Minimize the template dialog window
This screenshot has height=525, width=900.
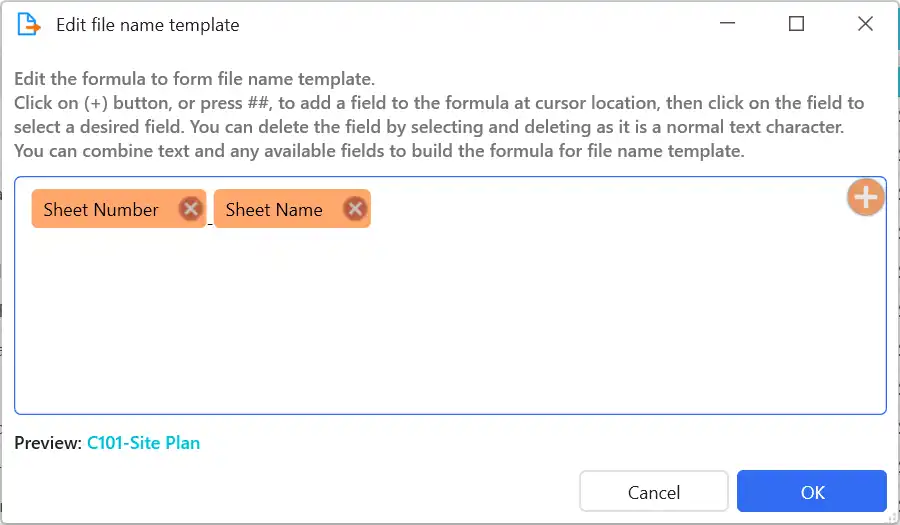(727, 24)
